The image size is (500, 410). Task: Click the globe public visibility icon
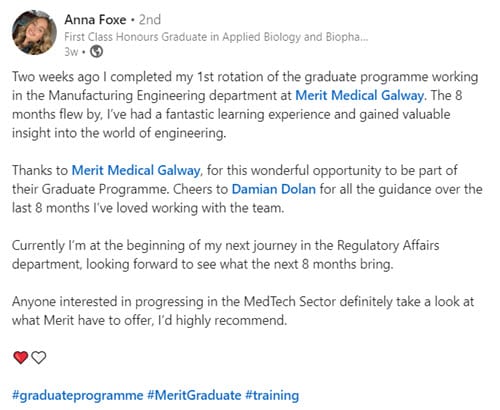(97, 52)
